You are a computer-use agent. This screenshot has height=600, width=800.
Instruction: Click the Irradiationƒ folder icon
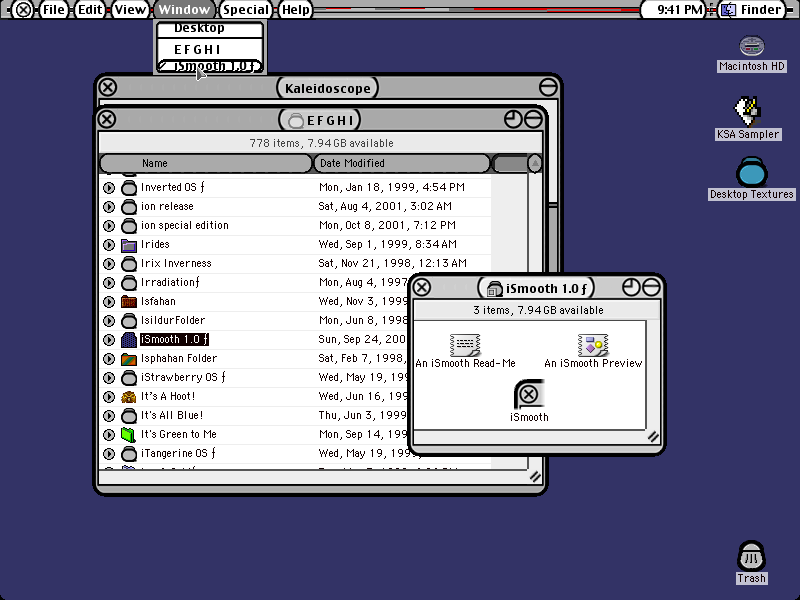tap(129, 283)
